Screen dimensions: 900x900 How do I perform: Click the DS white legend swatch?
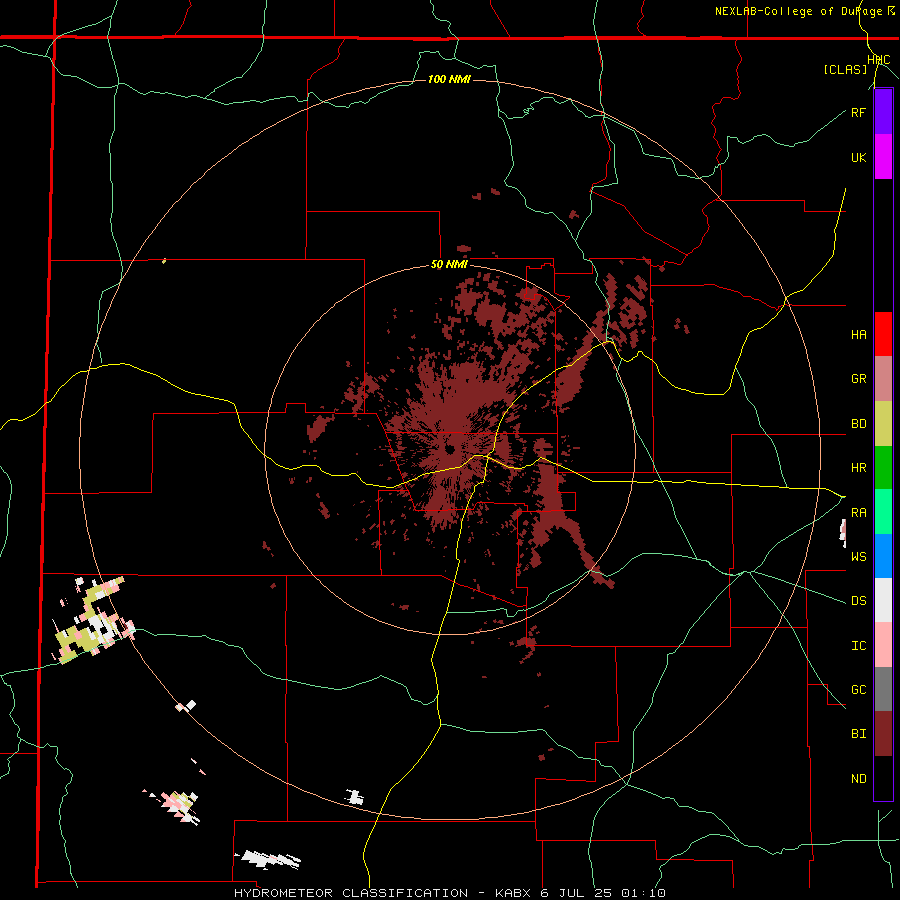[883, 600]
